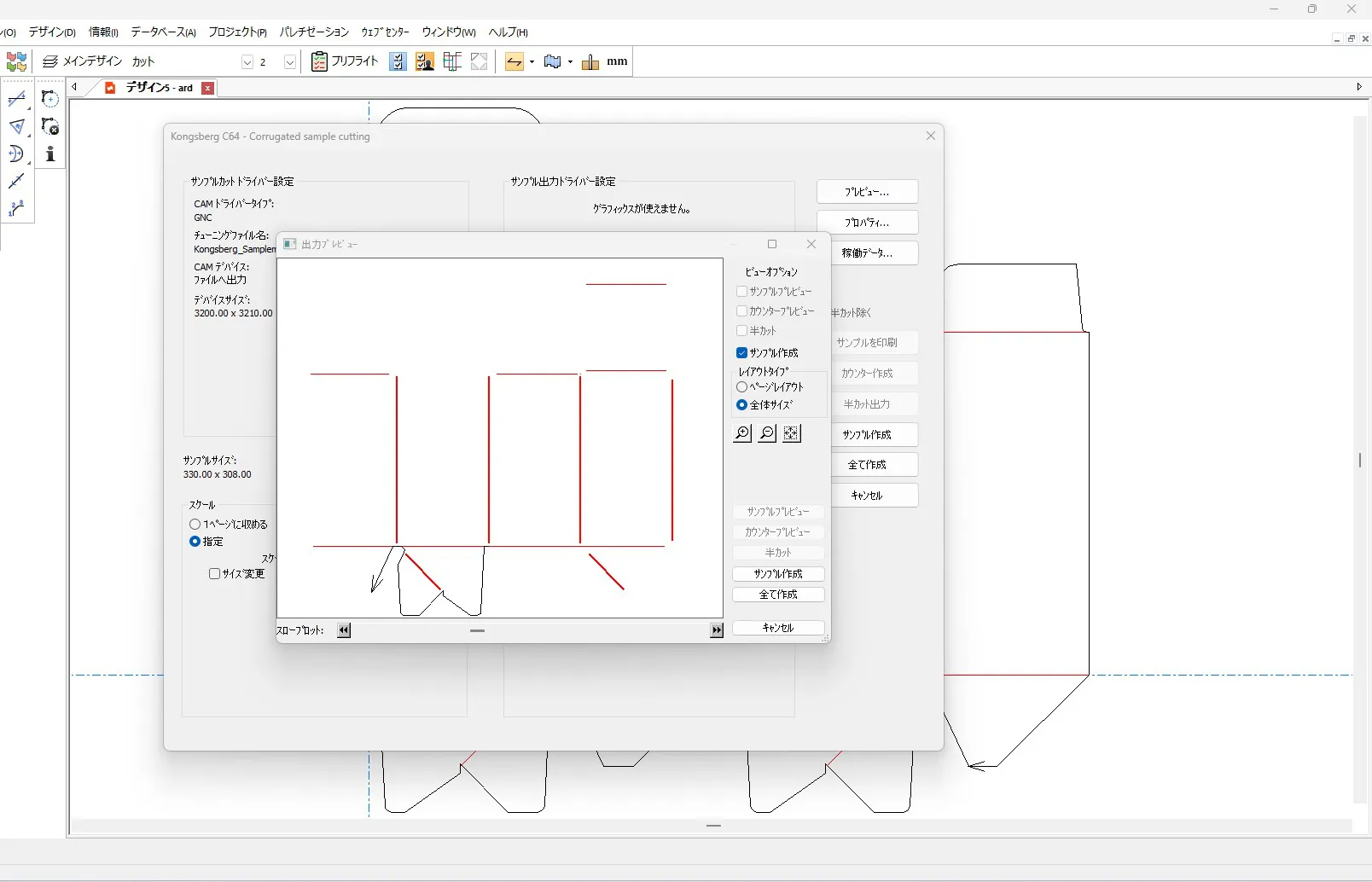Select the ページレイアウト radio button
This screenshot has width=1372, height=882.
click(741, 386)
